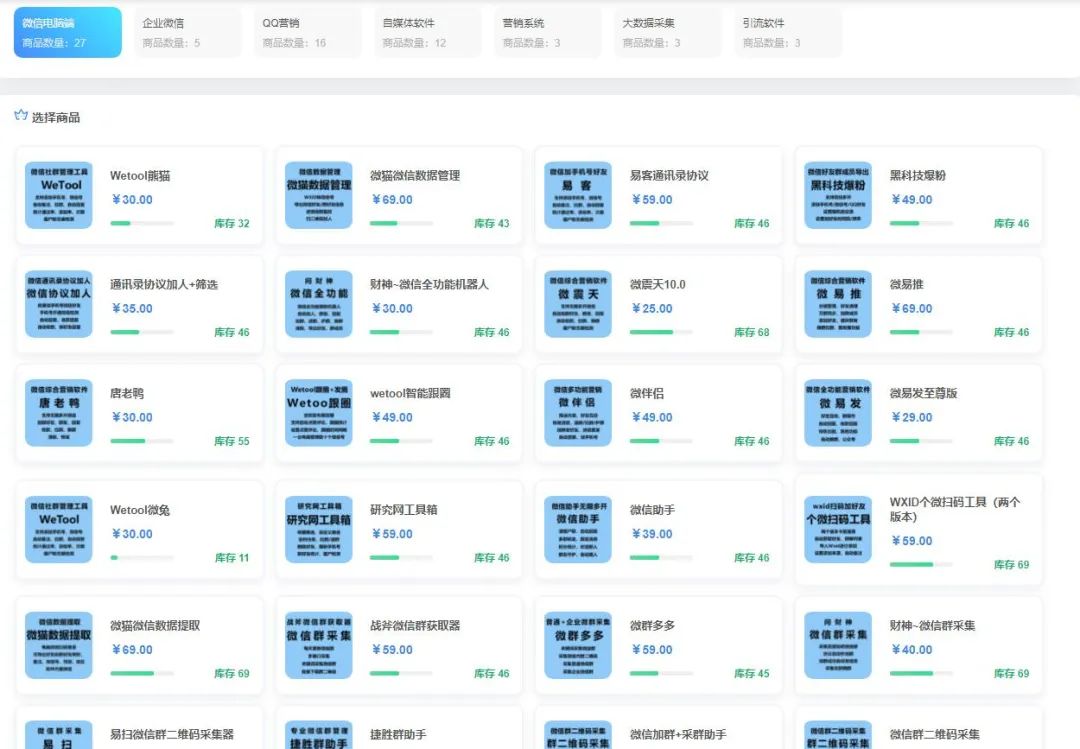Click the 捷胜群助手 product thumbnail
This screenshot has height=749, width=1080.
pos(320,737)
